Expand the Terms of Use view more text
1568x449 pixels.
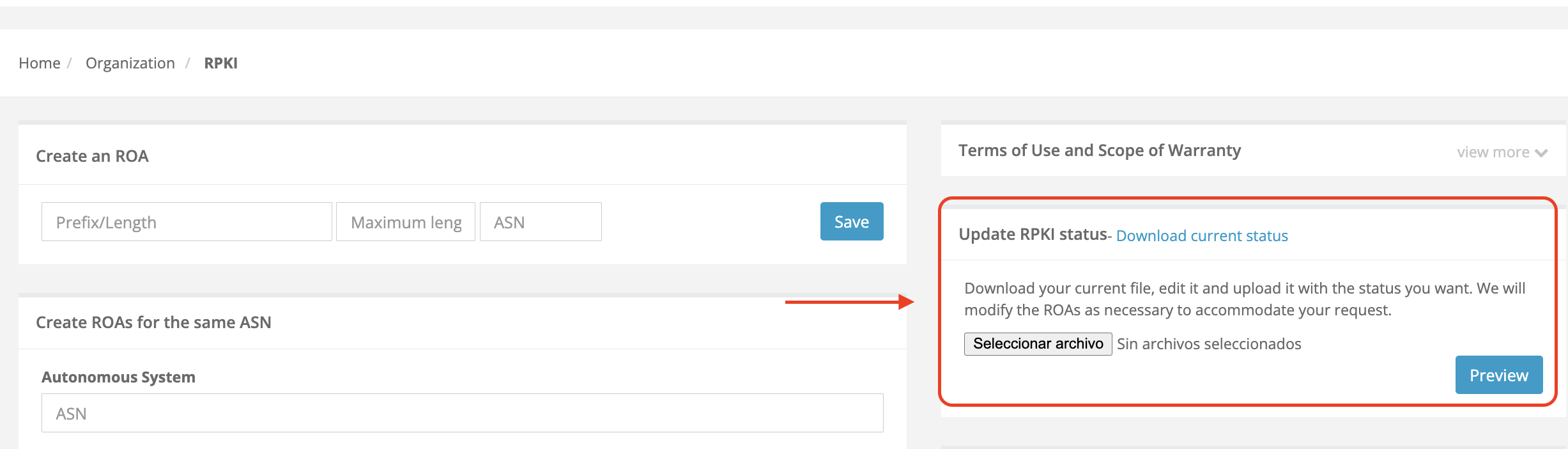pos(1492,152)
